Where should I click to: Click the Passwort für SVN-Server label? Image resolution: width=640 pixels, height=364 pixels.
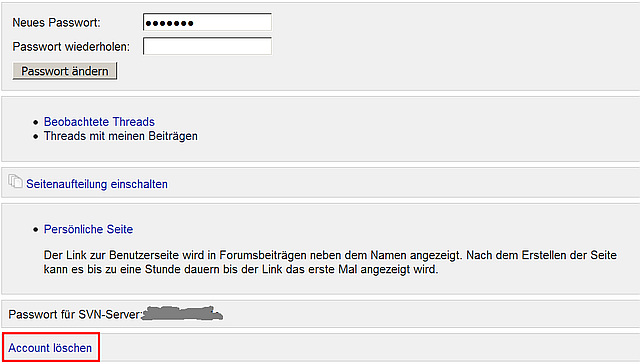click(x=75, y=315)
